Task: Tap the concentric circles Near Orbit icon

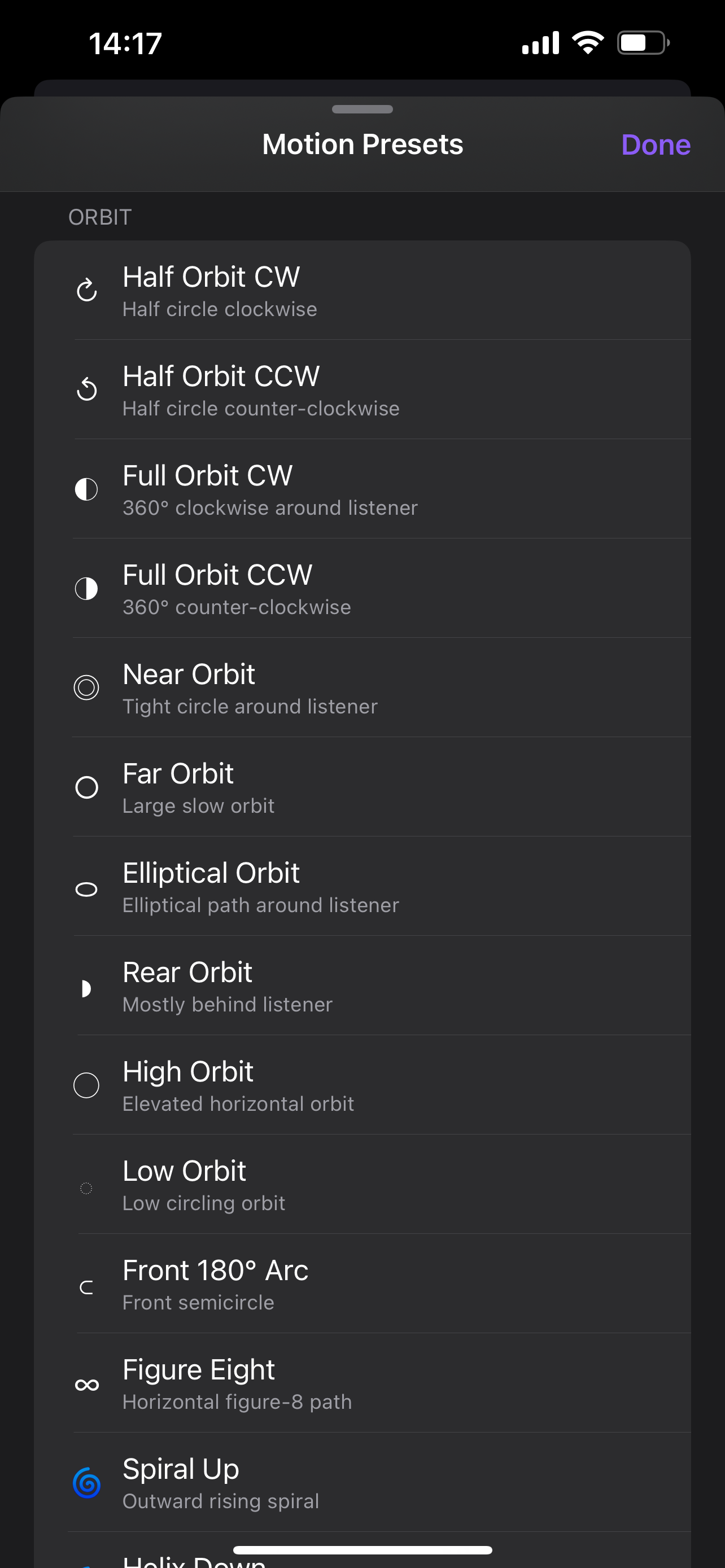Action: tap(86, 688)
